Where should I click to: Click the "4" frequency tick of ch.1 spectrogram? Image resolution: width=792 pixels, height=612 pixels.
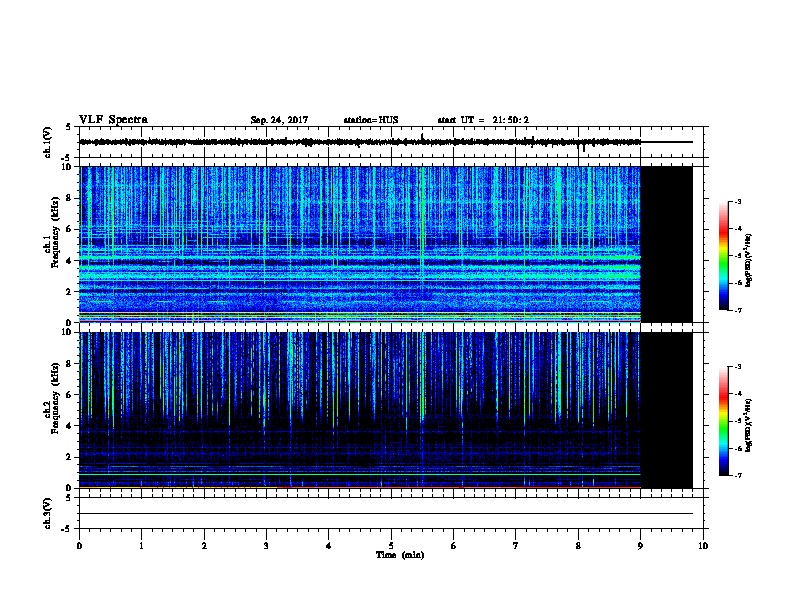pos(71,261)
